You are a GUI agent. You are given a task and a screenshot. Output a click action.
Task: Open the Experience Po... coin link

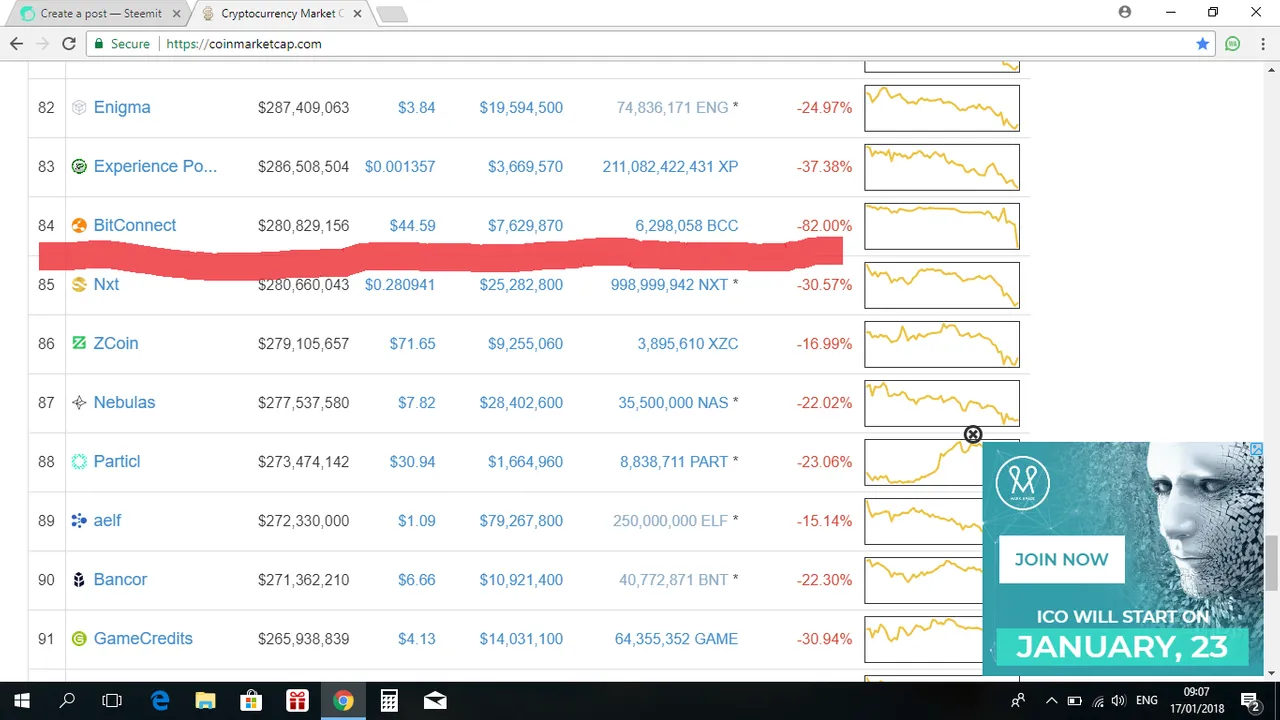tap(155, 166)
